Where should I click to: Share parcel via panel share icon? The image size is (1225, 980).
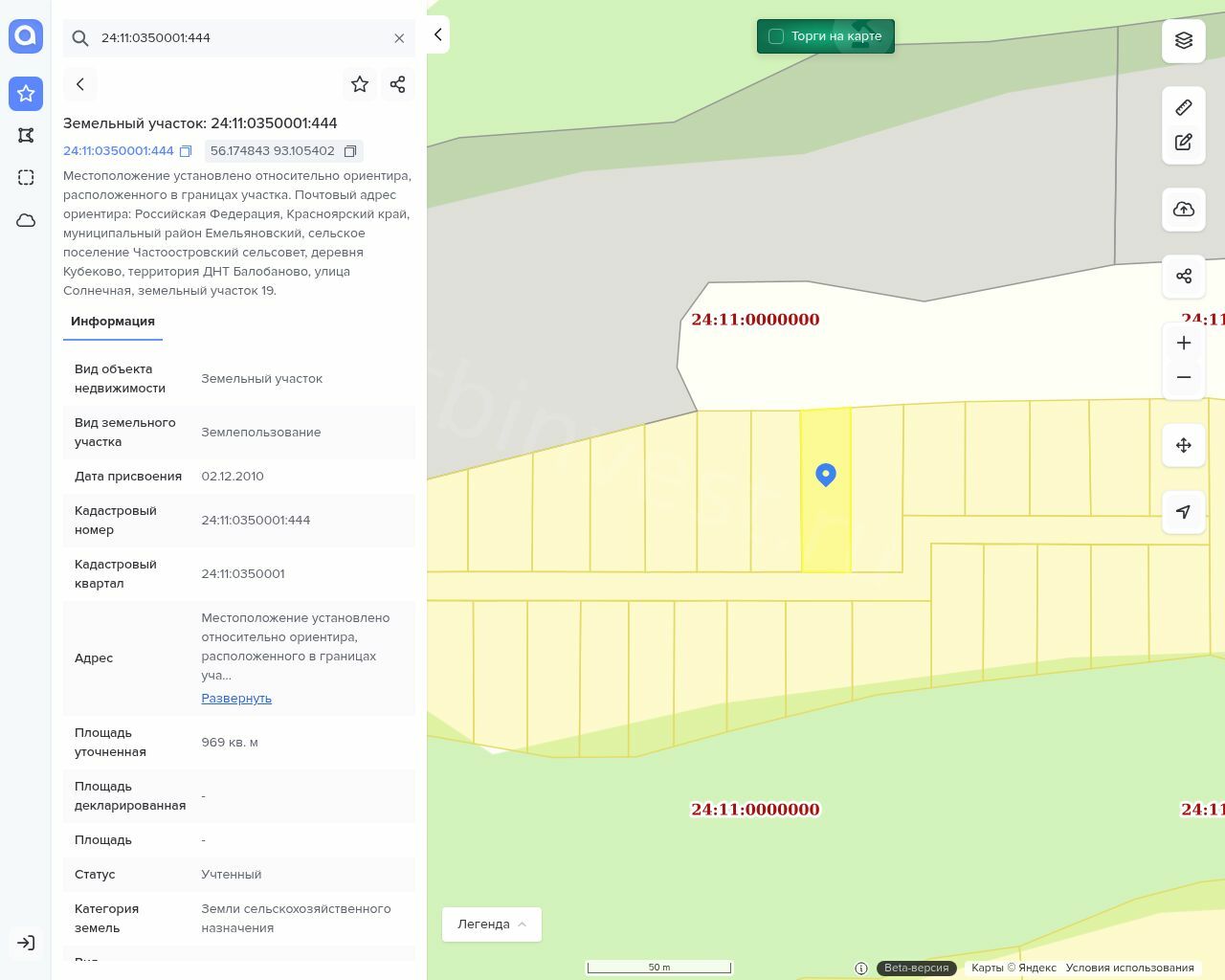coord(398,84)
